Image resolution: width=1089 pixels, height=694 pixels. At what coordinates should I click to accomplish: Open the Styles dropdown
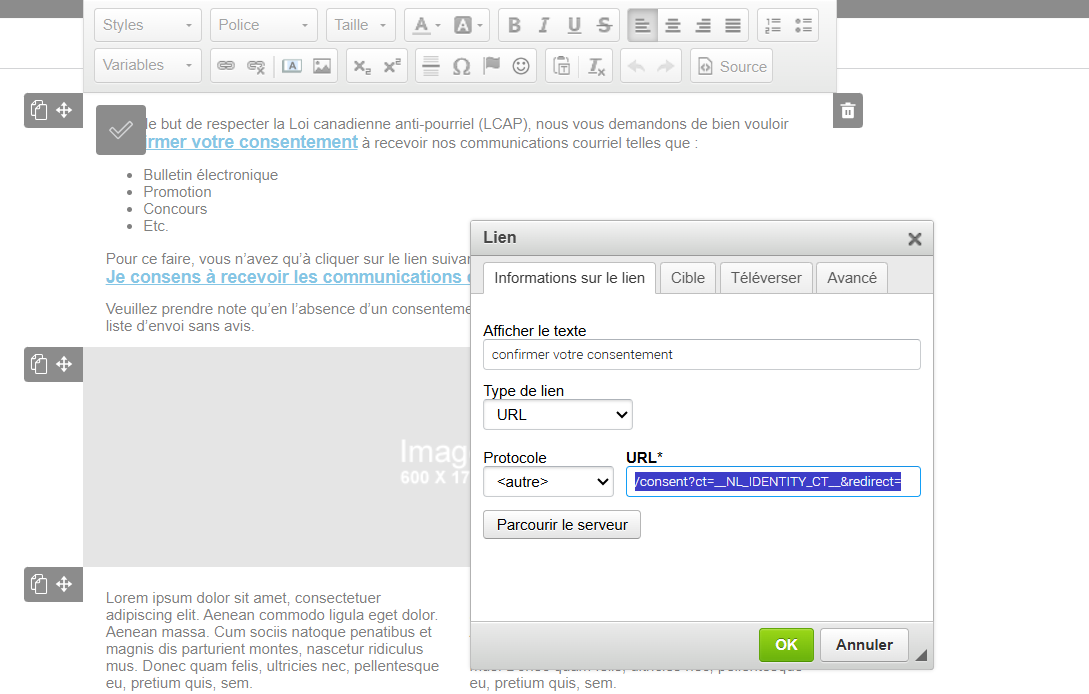click(x=148, y=25)
